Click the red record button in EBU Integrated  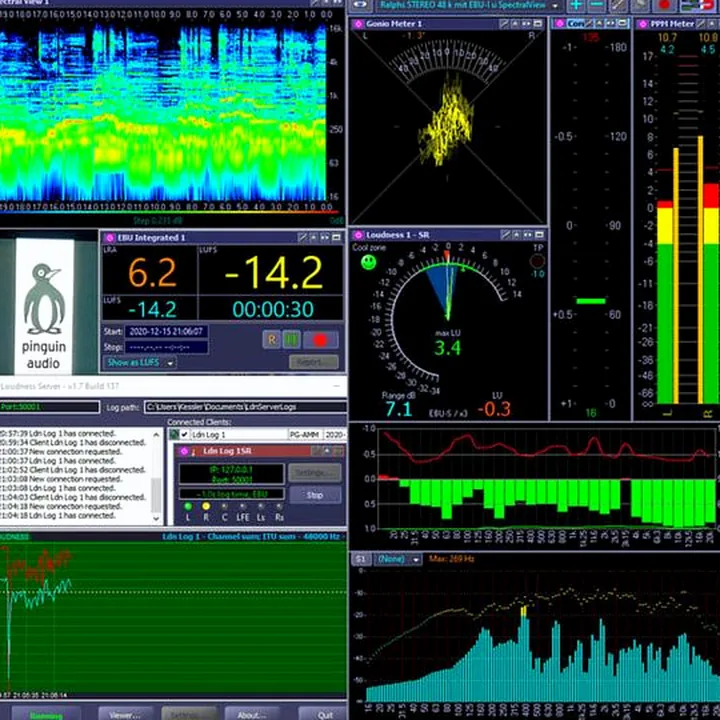click(321, 340)
